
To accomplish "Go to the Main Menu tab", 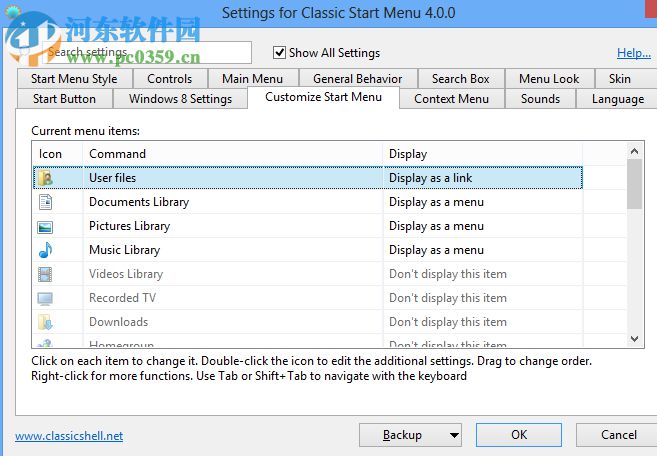I will (253, 79).
